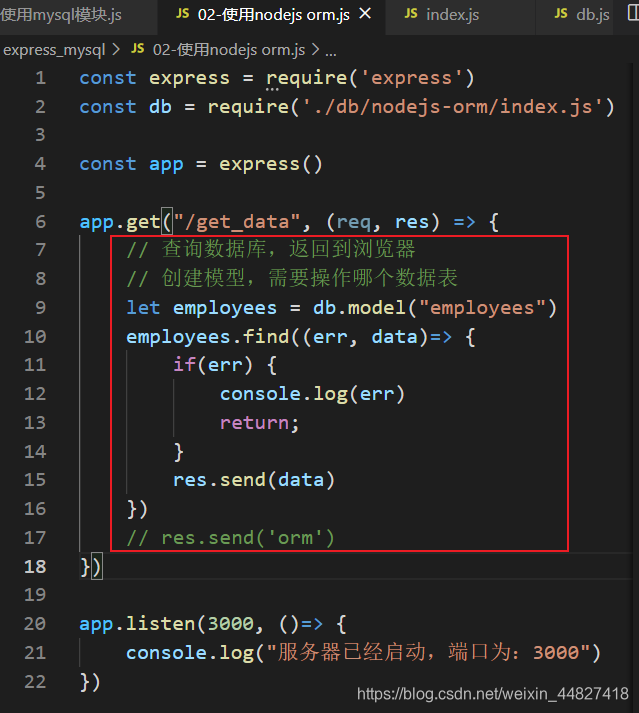The image size is (639, 713).
Task: Select the 02-使用nodejs orm.js tab
Action: point(273,15)
